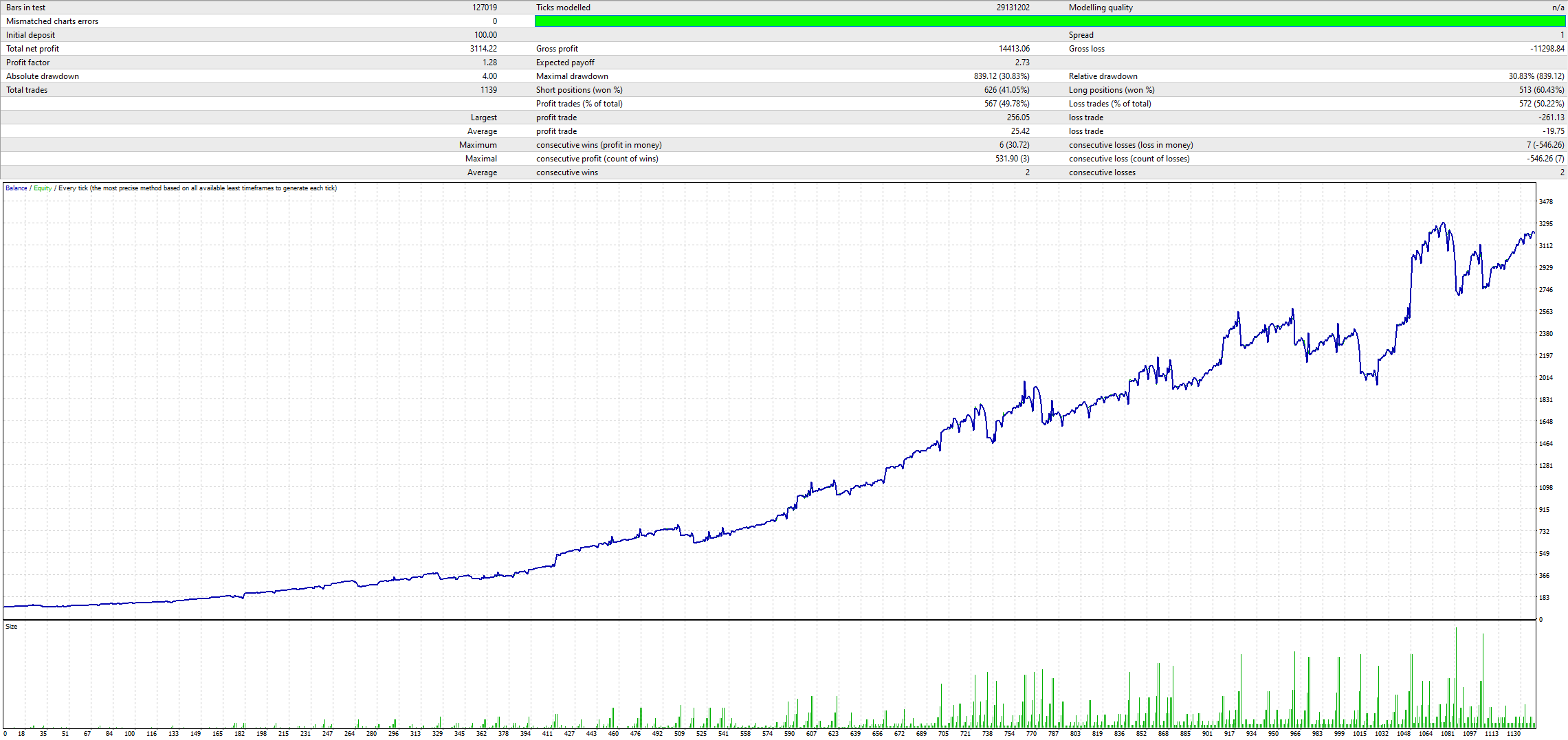
Task: Click the short positions value "626 (41.05%)"
Action: coord(1006,90)
